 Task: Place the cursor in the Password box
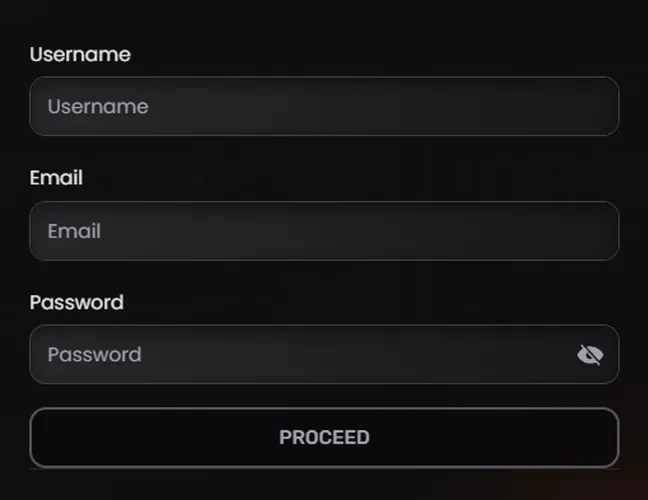[300, 354]
